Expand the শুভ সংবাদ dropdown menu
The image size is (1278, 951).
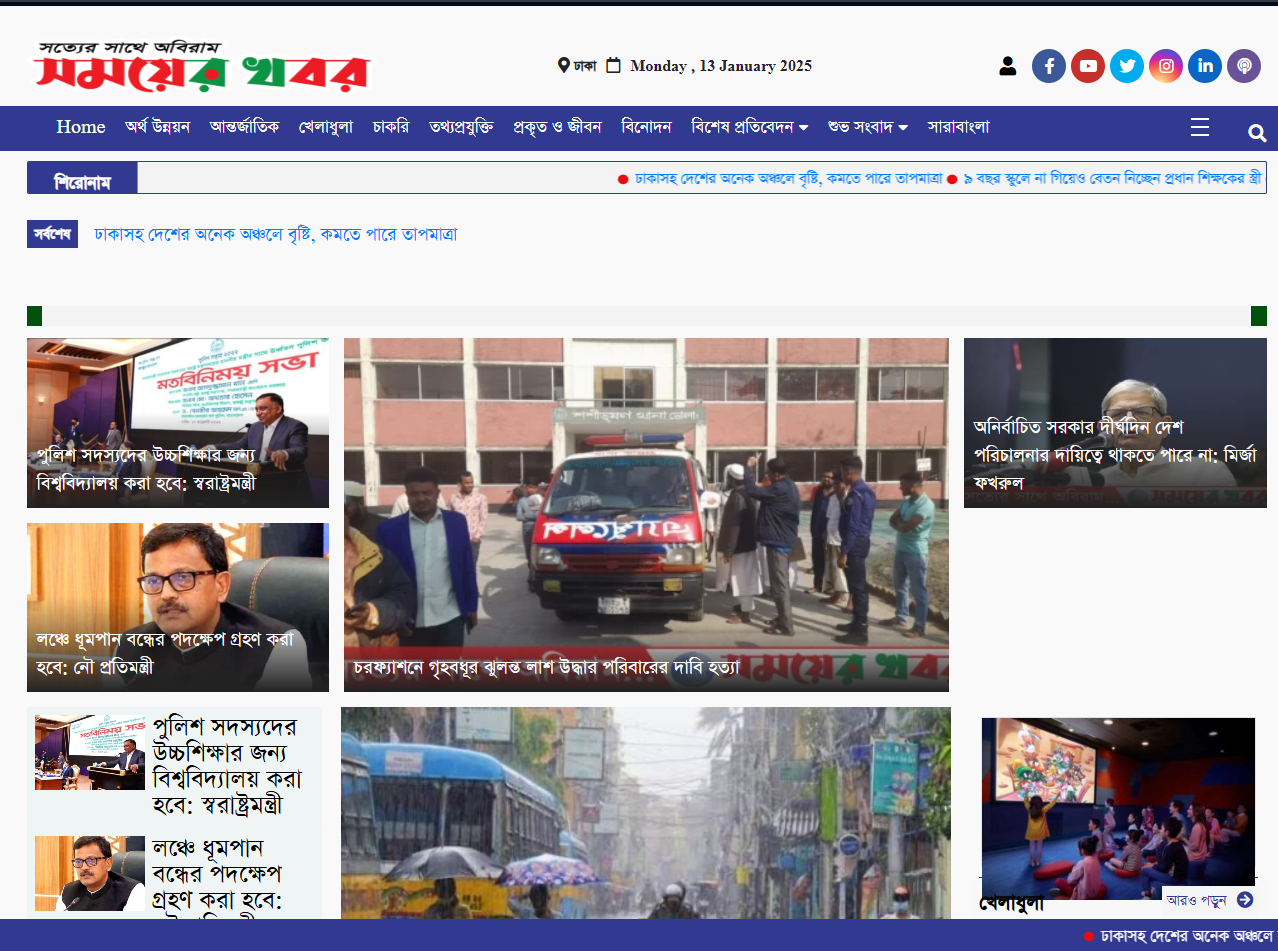[868, 127]
